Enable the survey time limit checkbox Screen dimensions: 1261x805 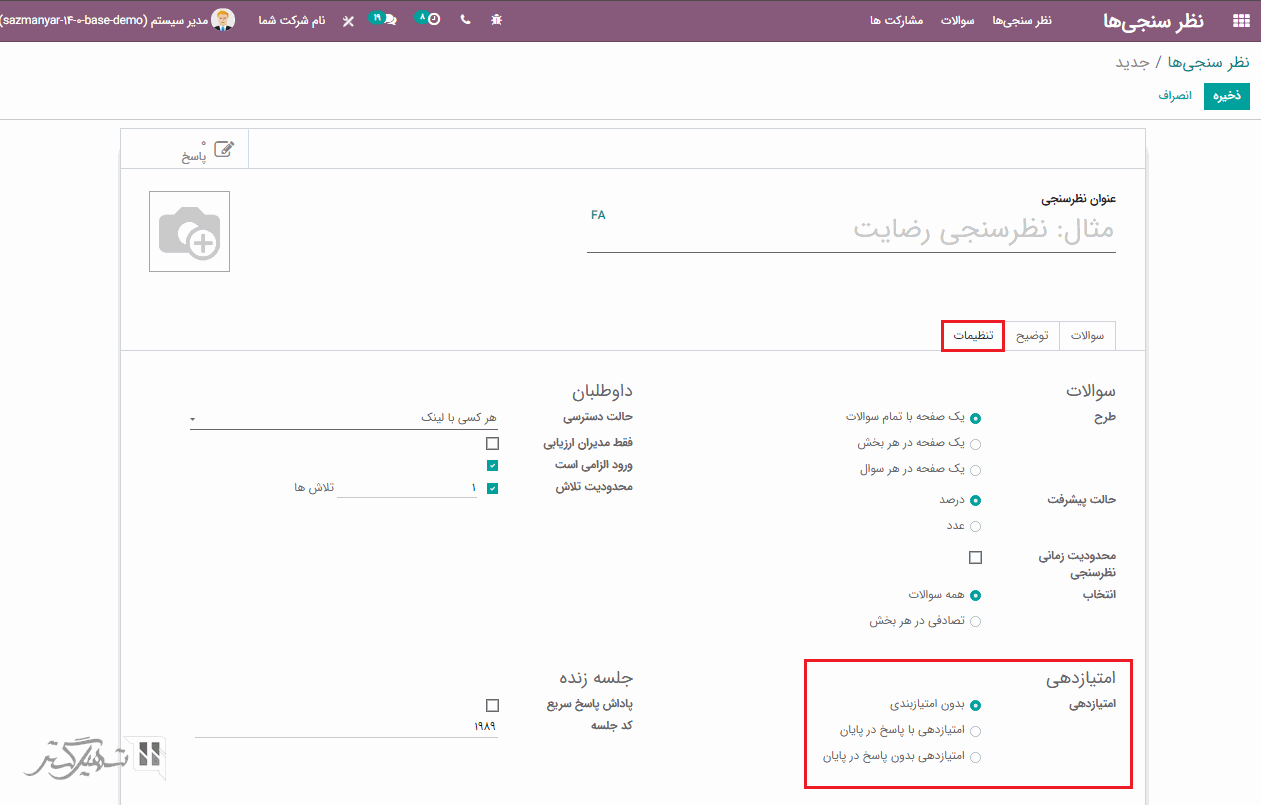click(976, 557)
